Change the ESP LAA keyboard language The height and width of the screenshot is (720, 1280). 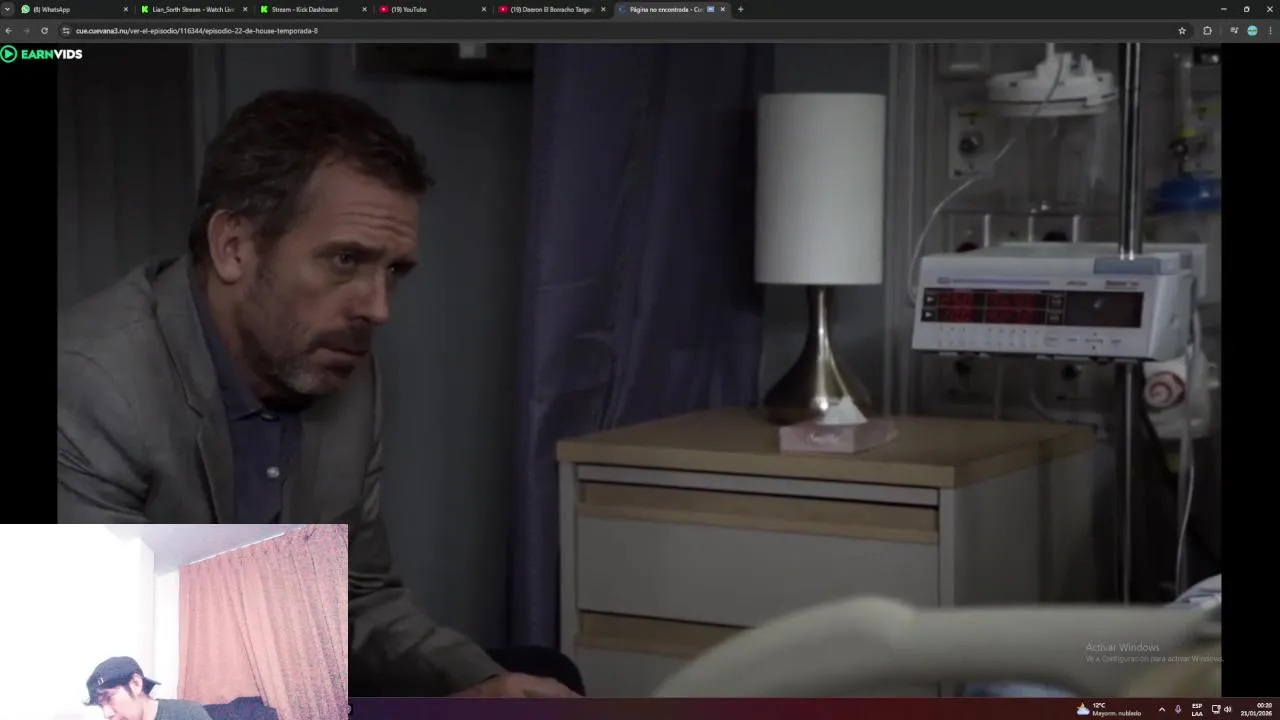[1197, 709]
